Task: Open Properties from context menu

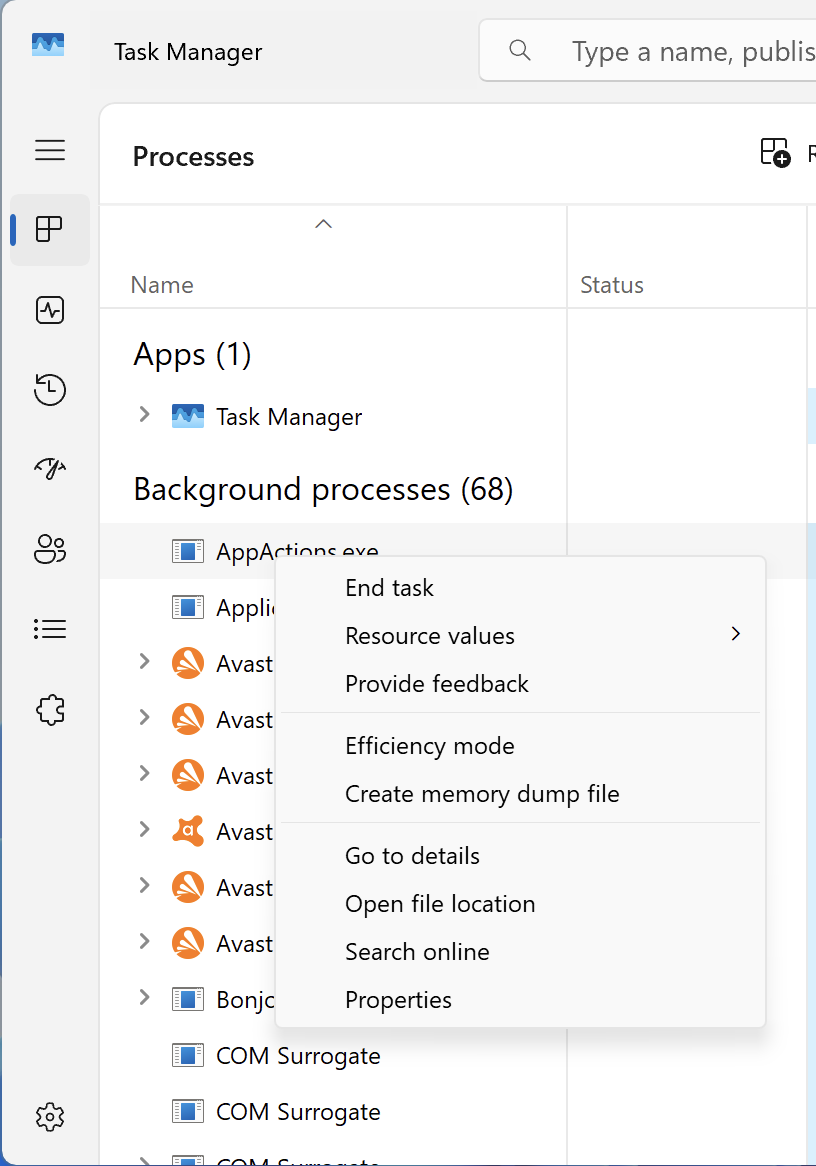Action: pyautogui.click(x=520, y=1000)
